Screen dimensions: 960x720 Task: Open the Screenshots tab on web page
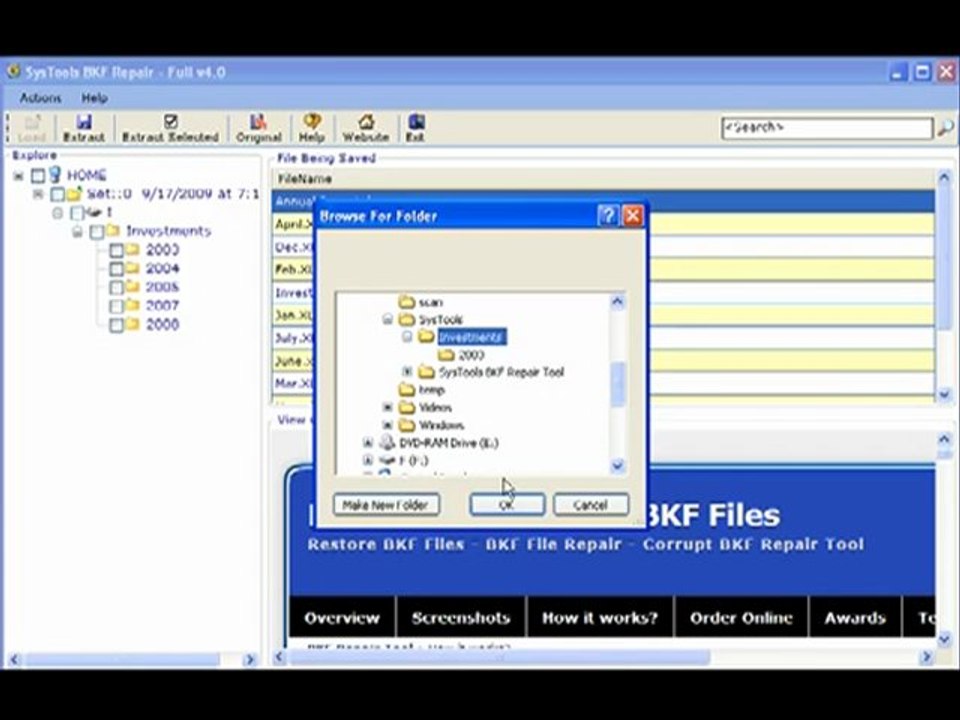click(x=461, y=618)
